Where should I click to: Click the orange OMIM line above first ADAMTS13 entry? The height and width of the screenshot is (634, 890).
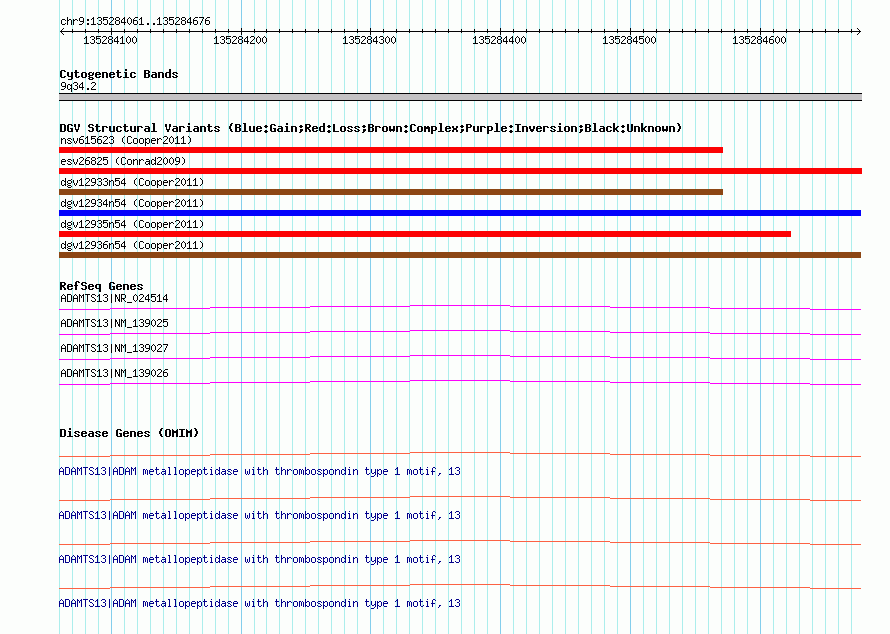460,455
